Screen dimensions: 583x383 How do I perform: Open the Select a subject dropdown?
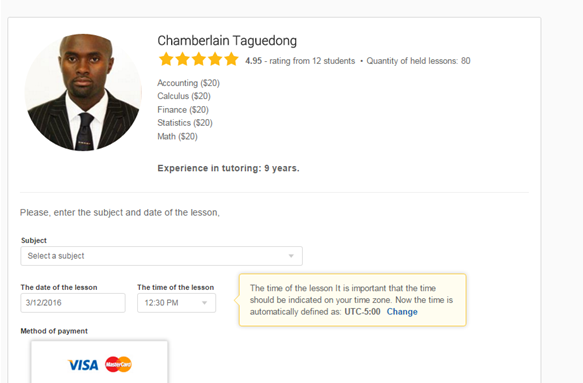pyautogui.click(x=161, y=256)
